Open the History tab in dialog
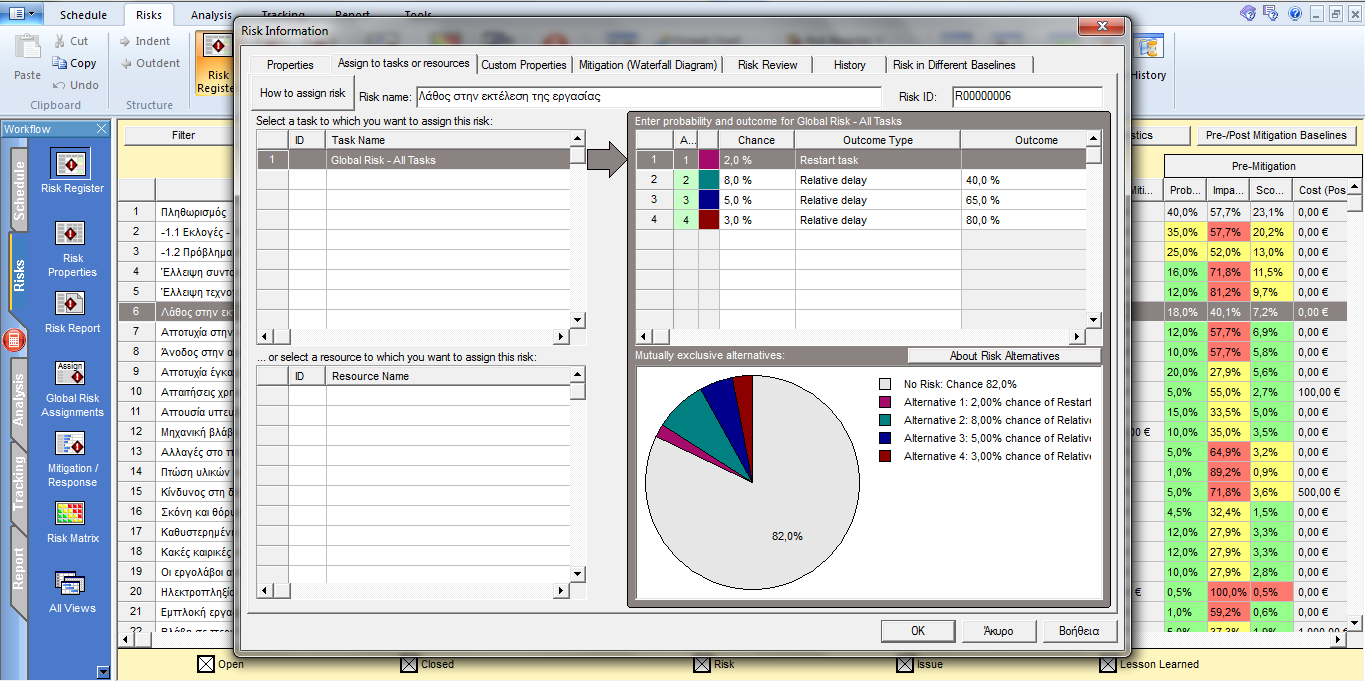 (849, 65)
